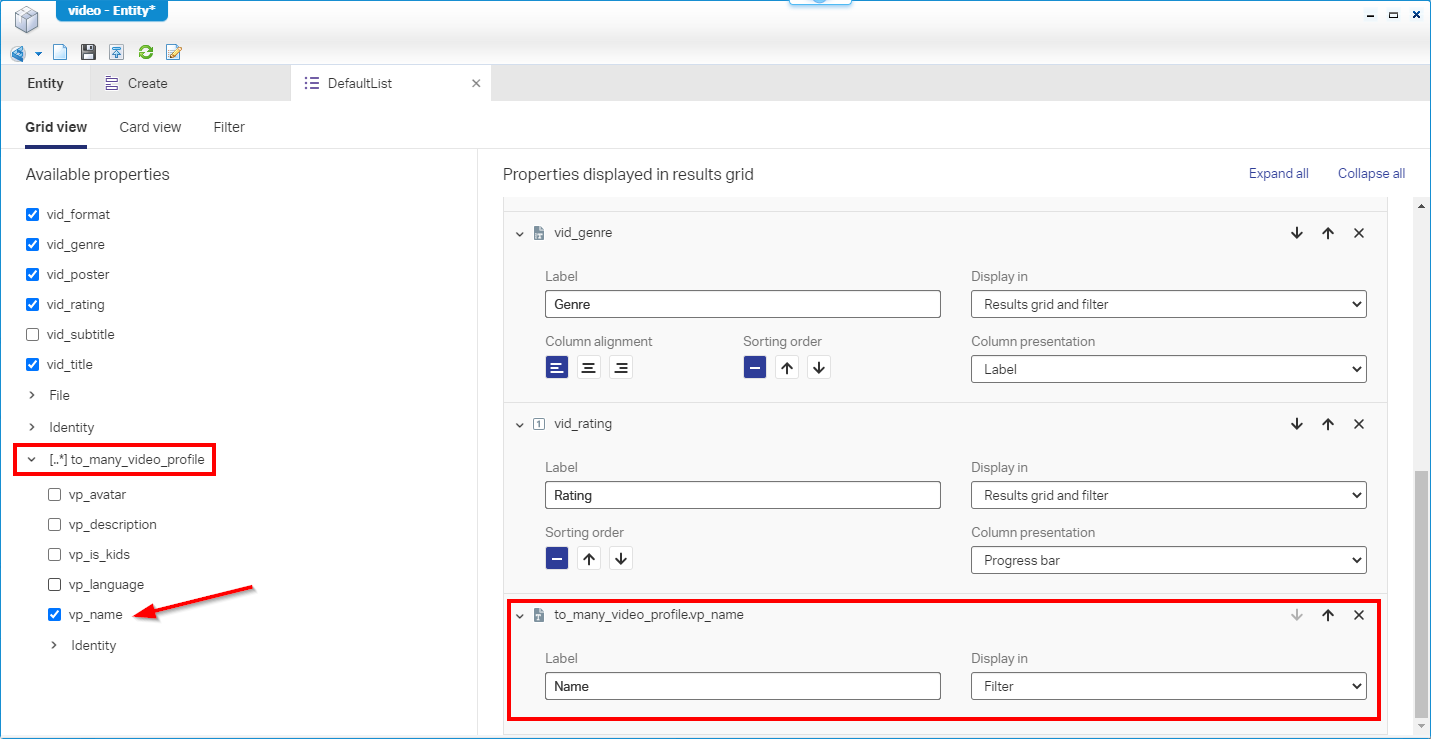Click the Save floppy disk icon

[88, 53]
